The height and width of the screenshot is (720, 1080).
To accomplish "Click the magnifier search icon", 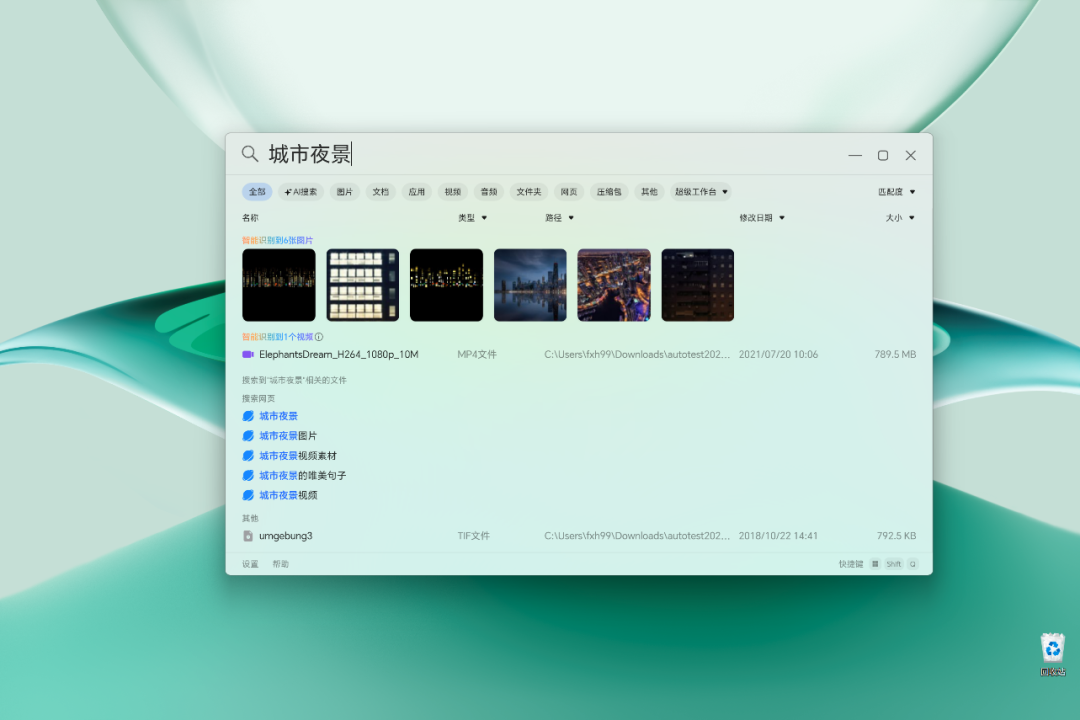I will click(249, 154).
